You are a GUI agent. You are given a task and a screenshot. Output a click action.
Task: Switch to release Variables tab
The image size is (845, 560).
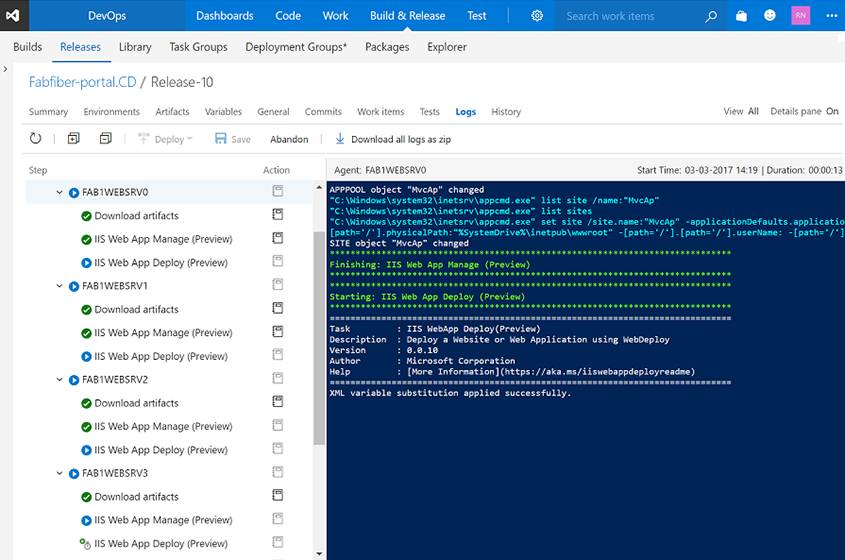coord(223,112)
